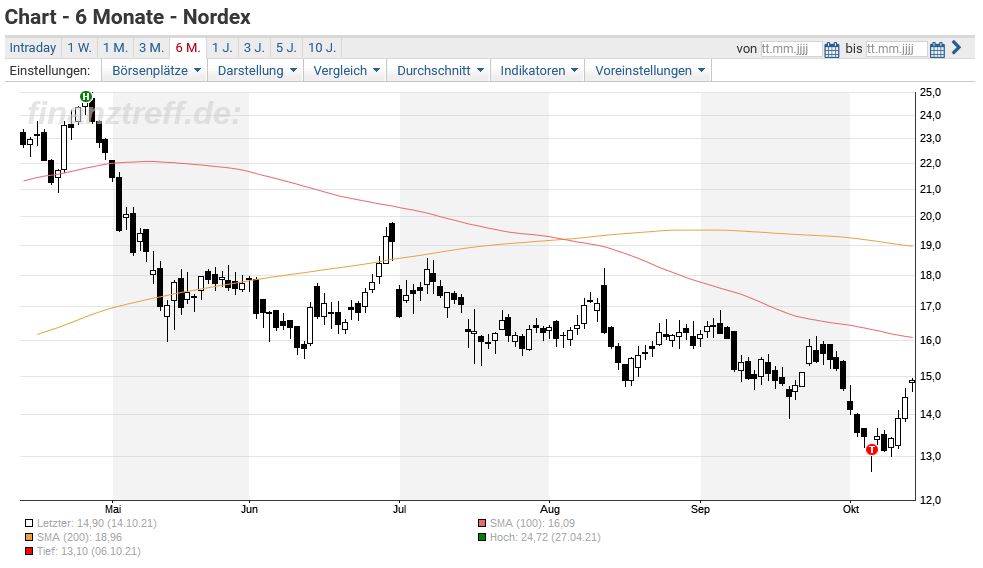Screen dimensions: 983x568
Task: Click the 'Mai' axis label
Action: pyautogui.click(x=113, y=509)
